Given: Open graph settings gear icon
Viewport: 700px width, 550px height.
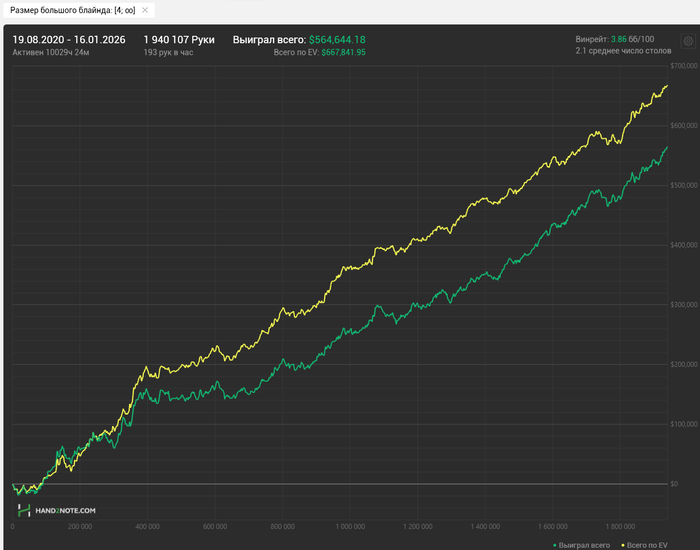Looking at the screenshot, I should click(x=688, y=41).
